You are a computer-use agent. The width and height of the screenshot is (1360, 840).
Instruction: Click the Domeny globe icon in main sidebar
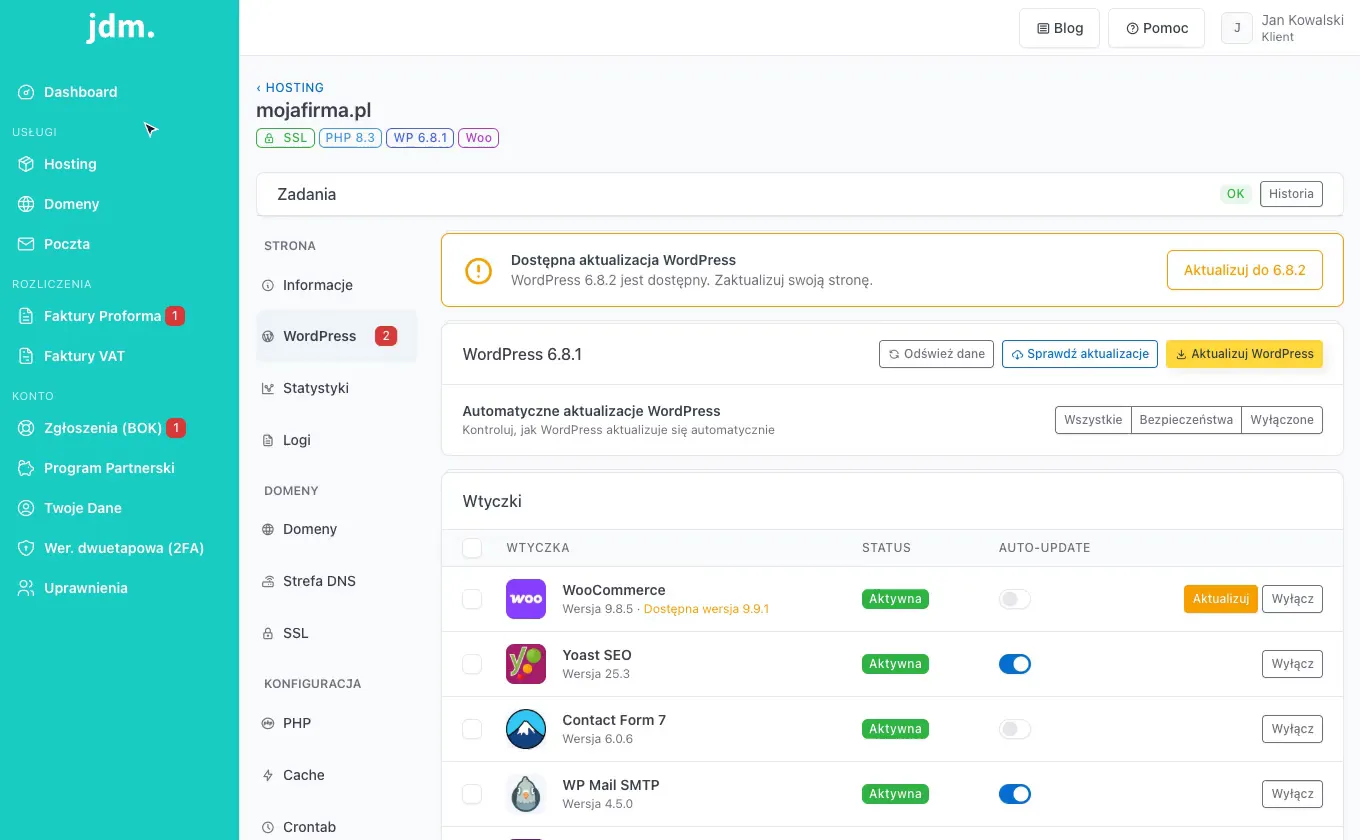(x=26, y=204)
